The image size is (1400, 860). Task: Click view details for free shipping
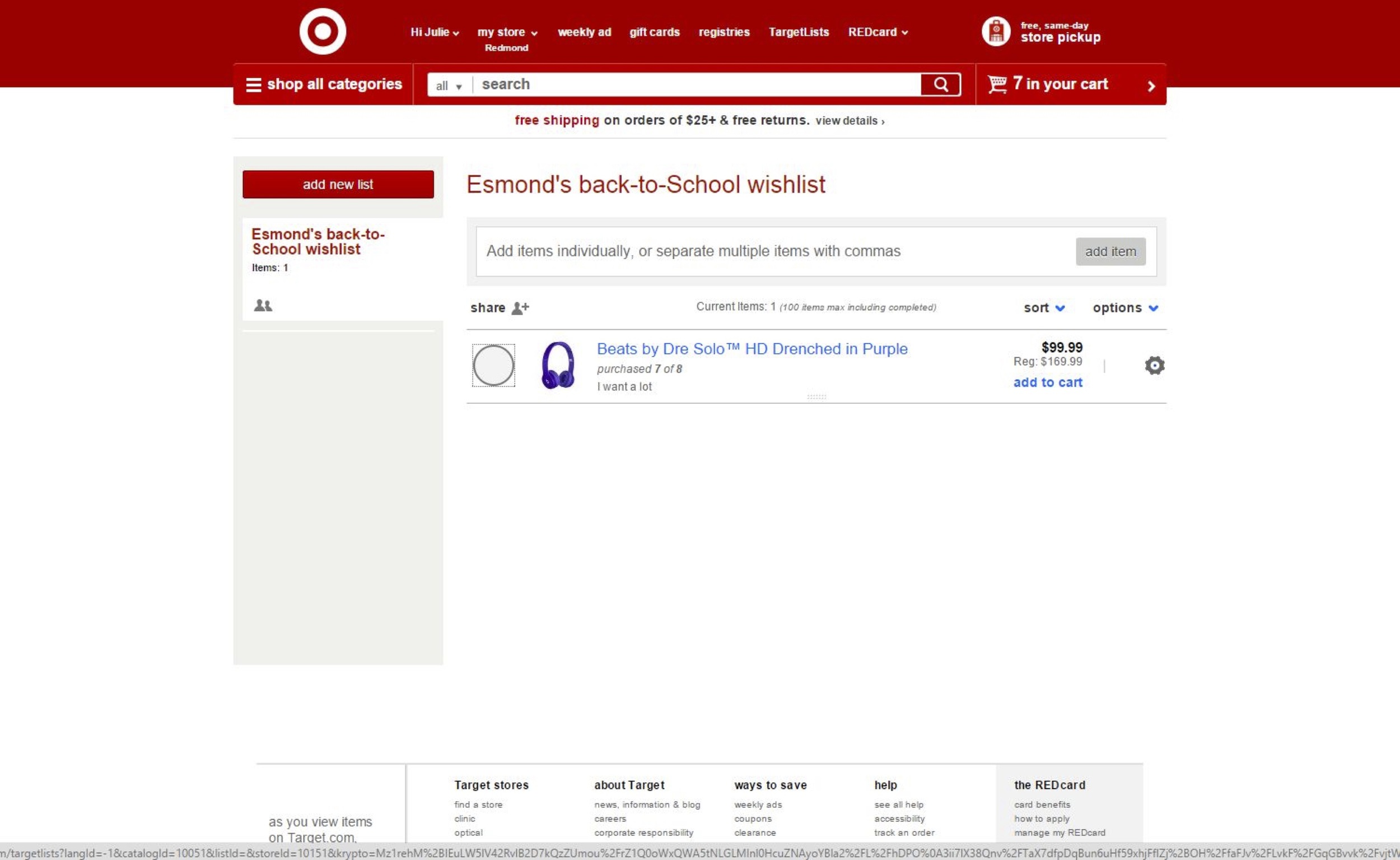[850, 121]
